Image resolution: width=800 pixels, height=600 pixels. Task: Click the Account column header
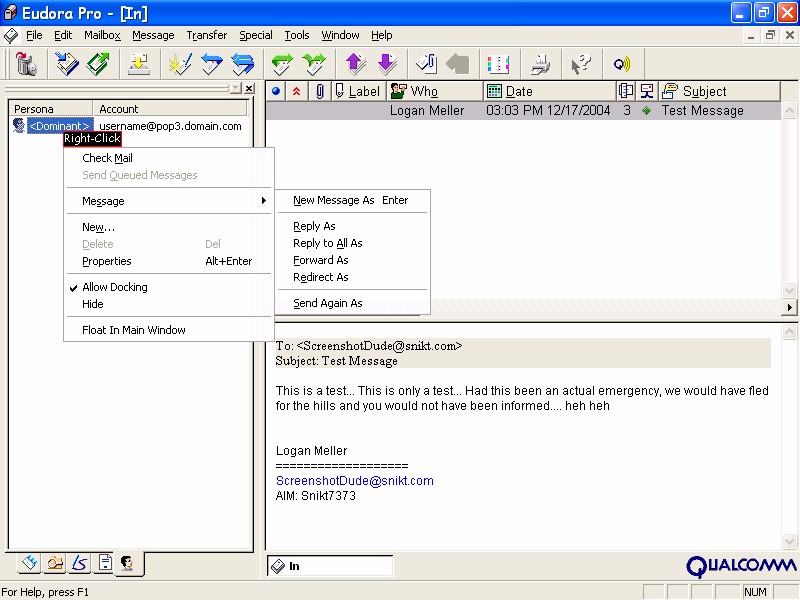[170, 109]
